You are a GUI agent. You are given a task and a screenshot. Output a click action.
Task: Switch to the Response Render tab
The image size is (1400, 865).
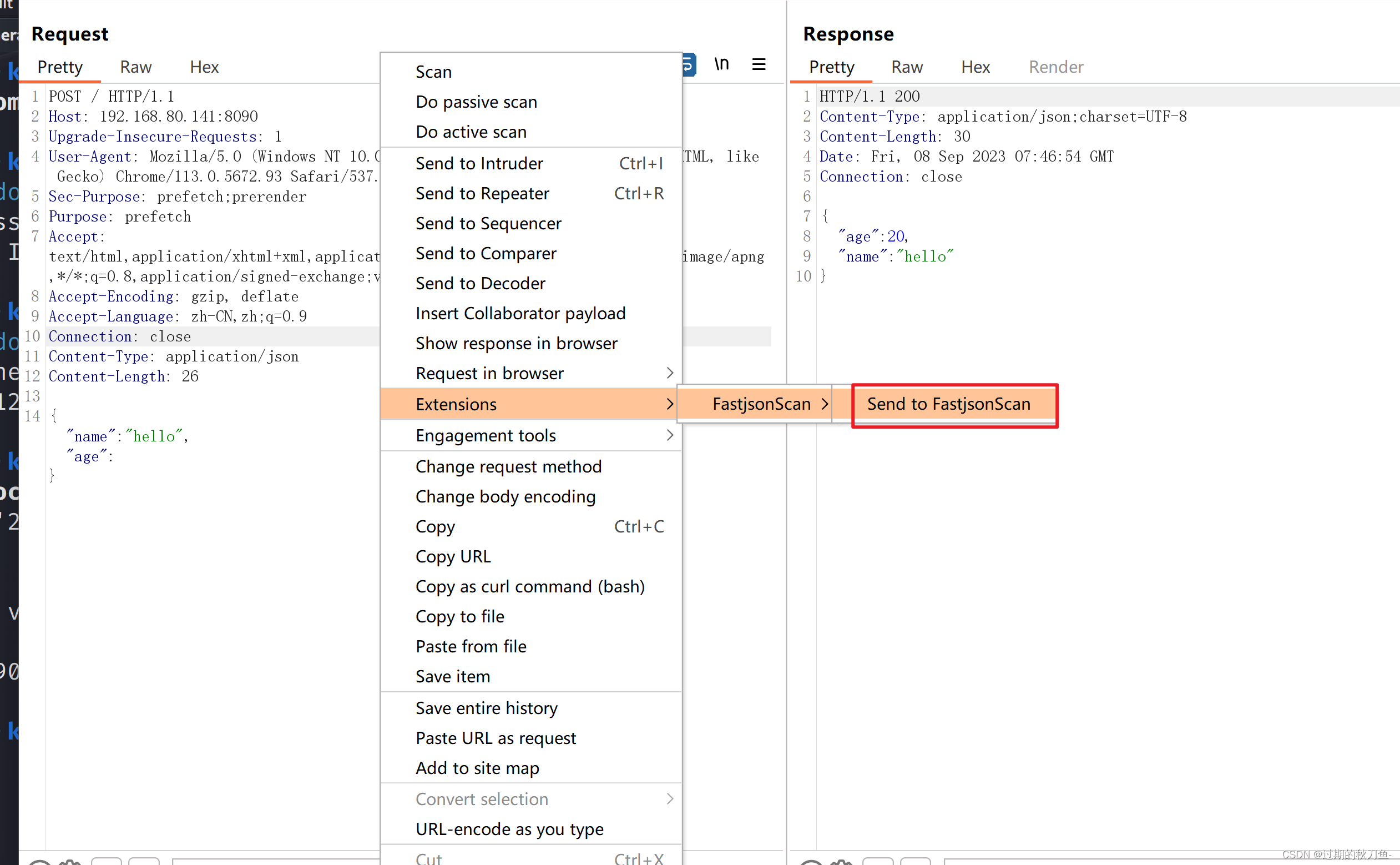1056,67
